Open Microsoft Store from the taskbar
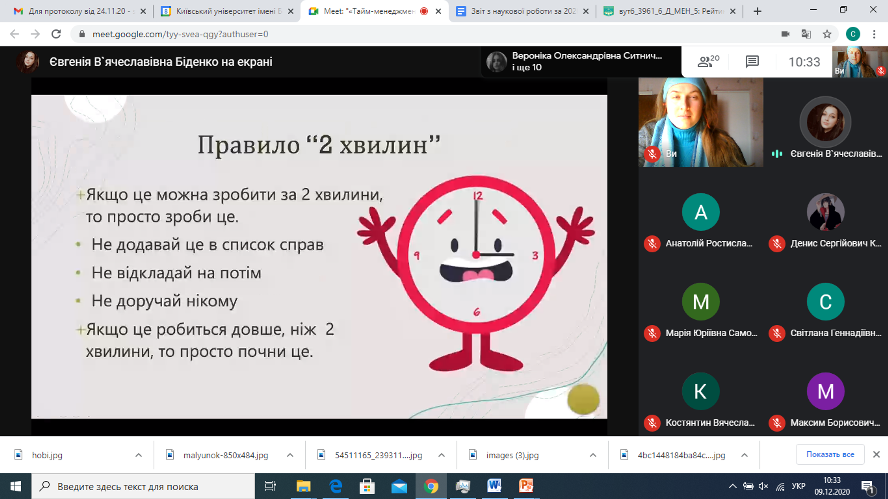The image size is (888, 499). 367,486
